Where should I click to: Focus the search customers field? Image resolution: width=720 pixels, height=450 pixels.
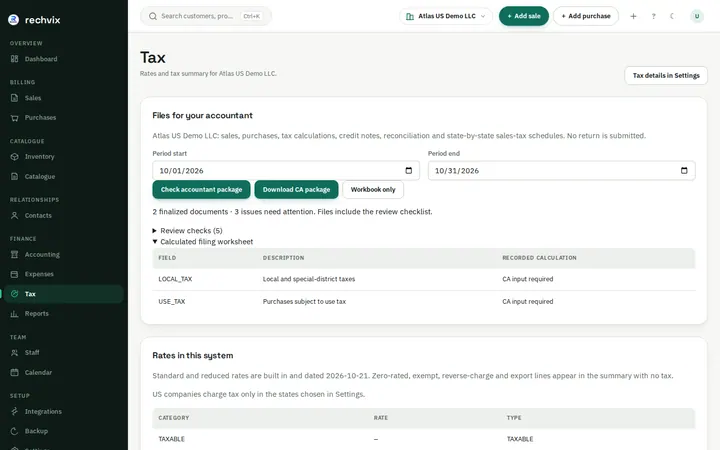click(x=206, y=16)
